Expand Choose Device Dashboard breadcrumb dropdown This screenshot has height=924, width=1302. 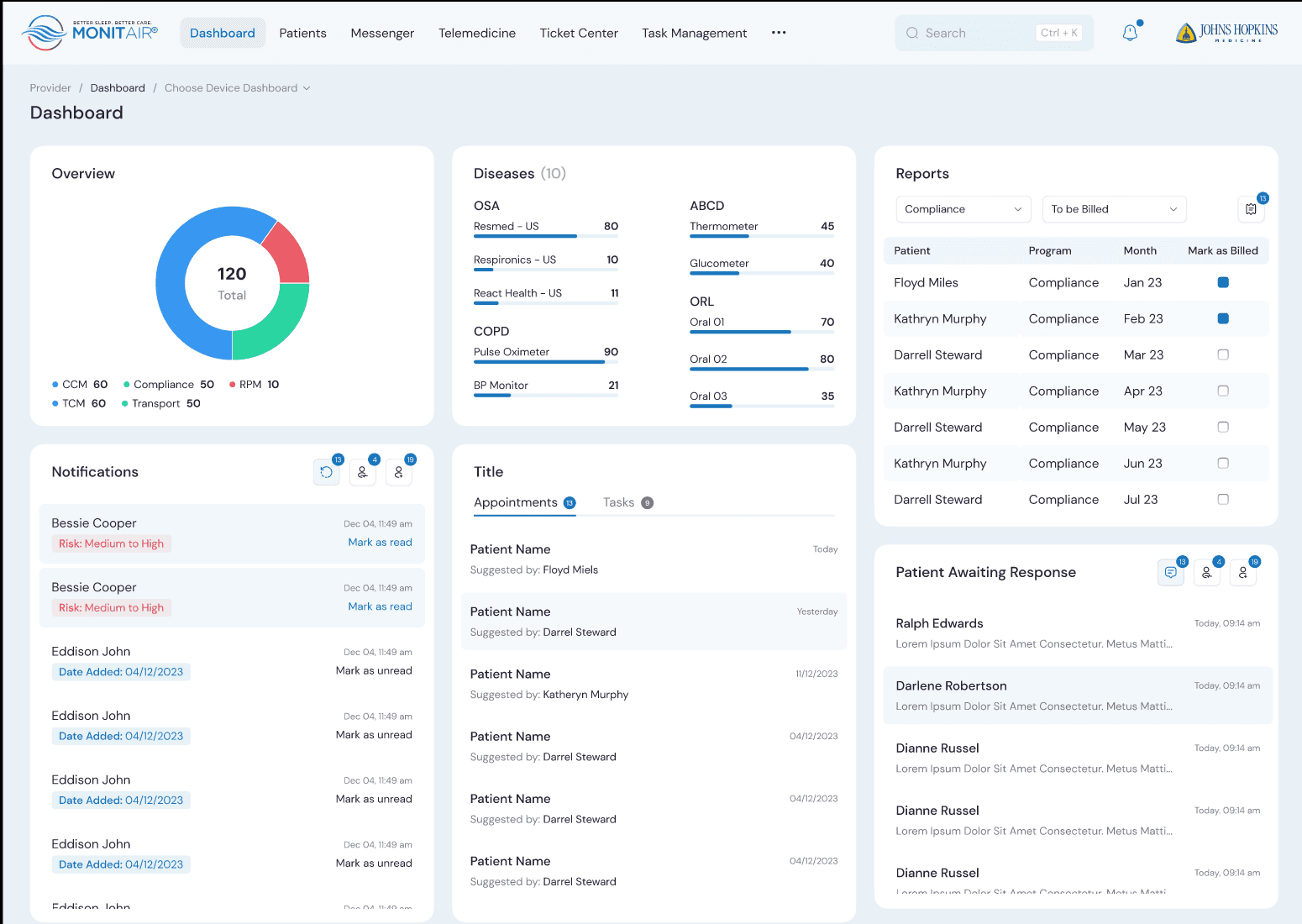pos(238,88)
